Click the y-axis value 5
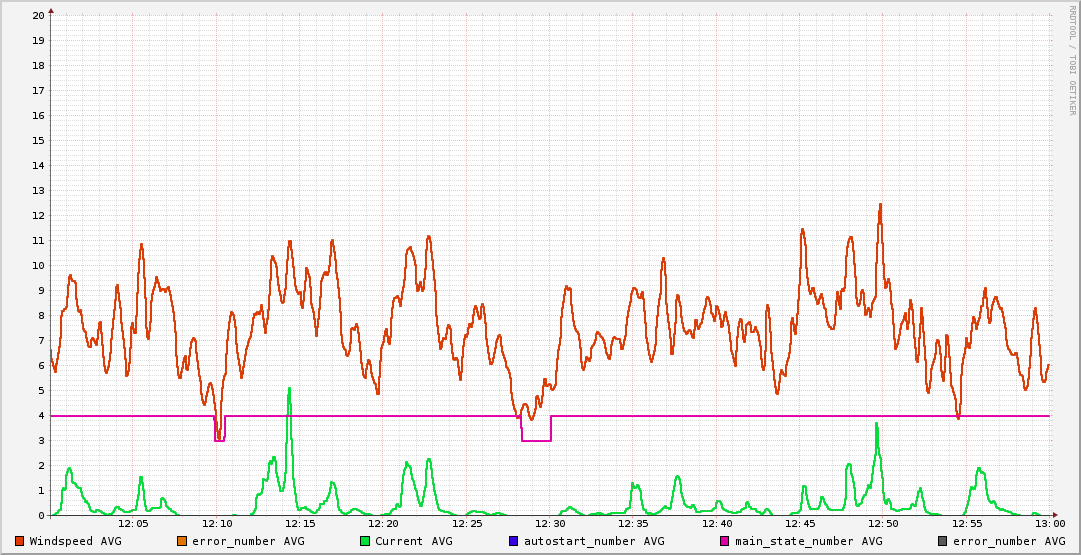1081x555 pixels. pyautogui.click(x=41, y=390)
